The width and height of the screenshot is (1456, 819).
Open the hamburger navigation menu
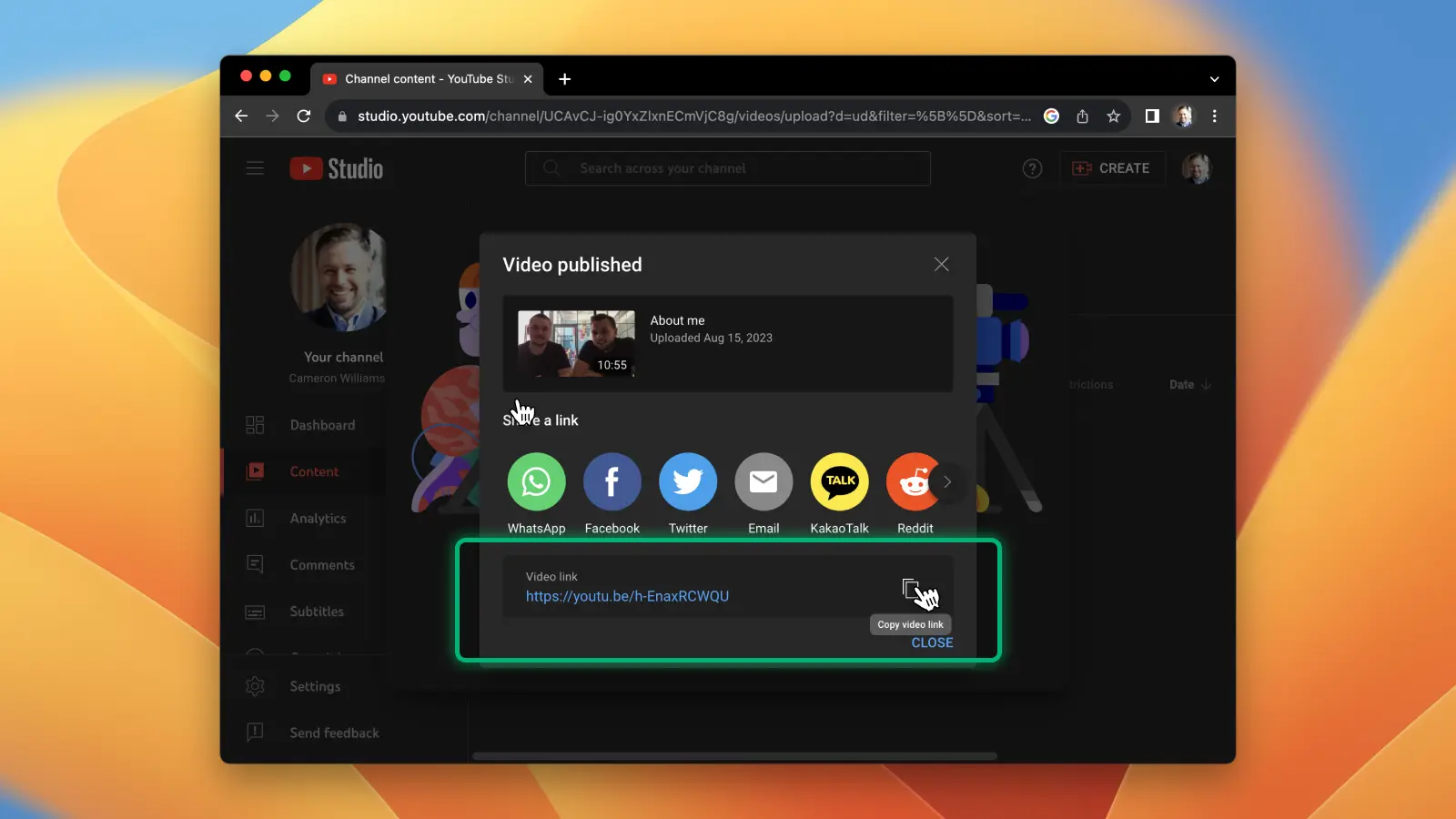click(255, 168)
